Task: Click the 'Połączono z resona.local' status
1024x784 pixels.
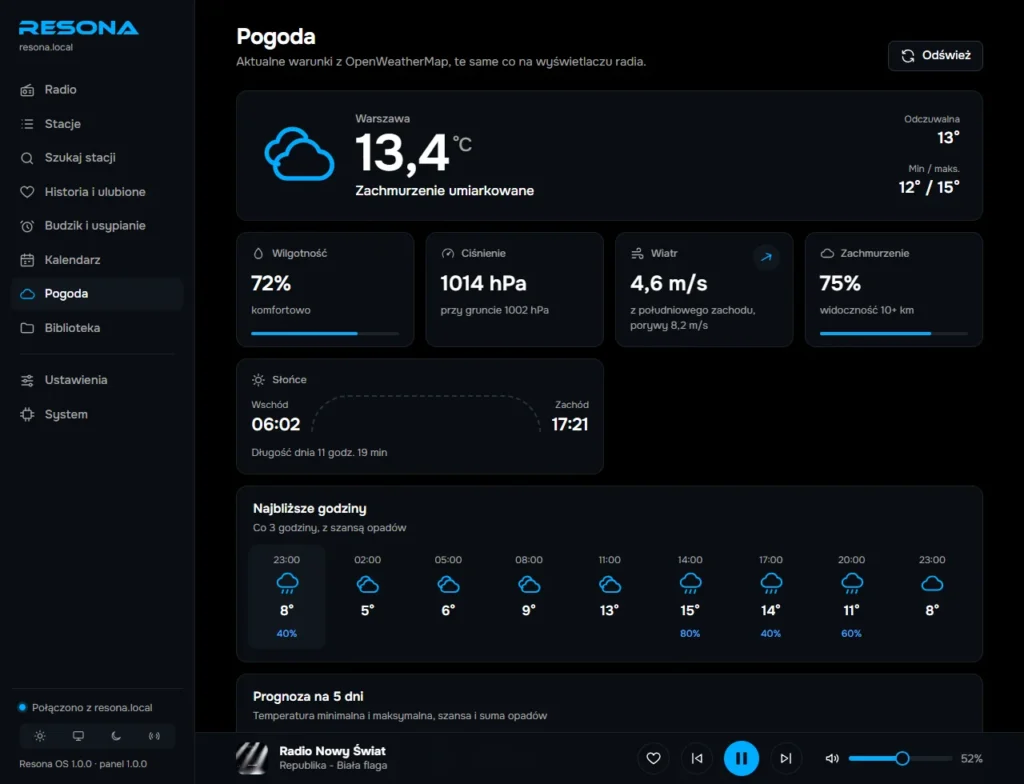Action: coord(86,708)
